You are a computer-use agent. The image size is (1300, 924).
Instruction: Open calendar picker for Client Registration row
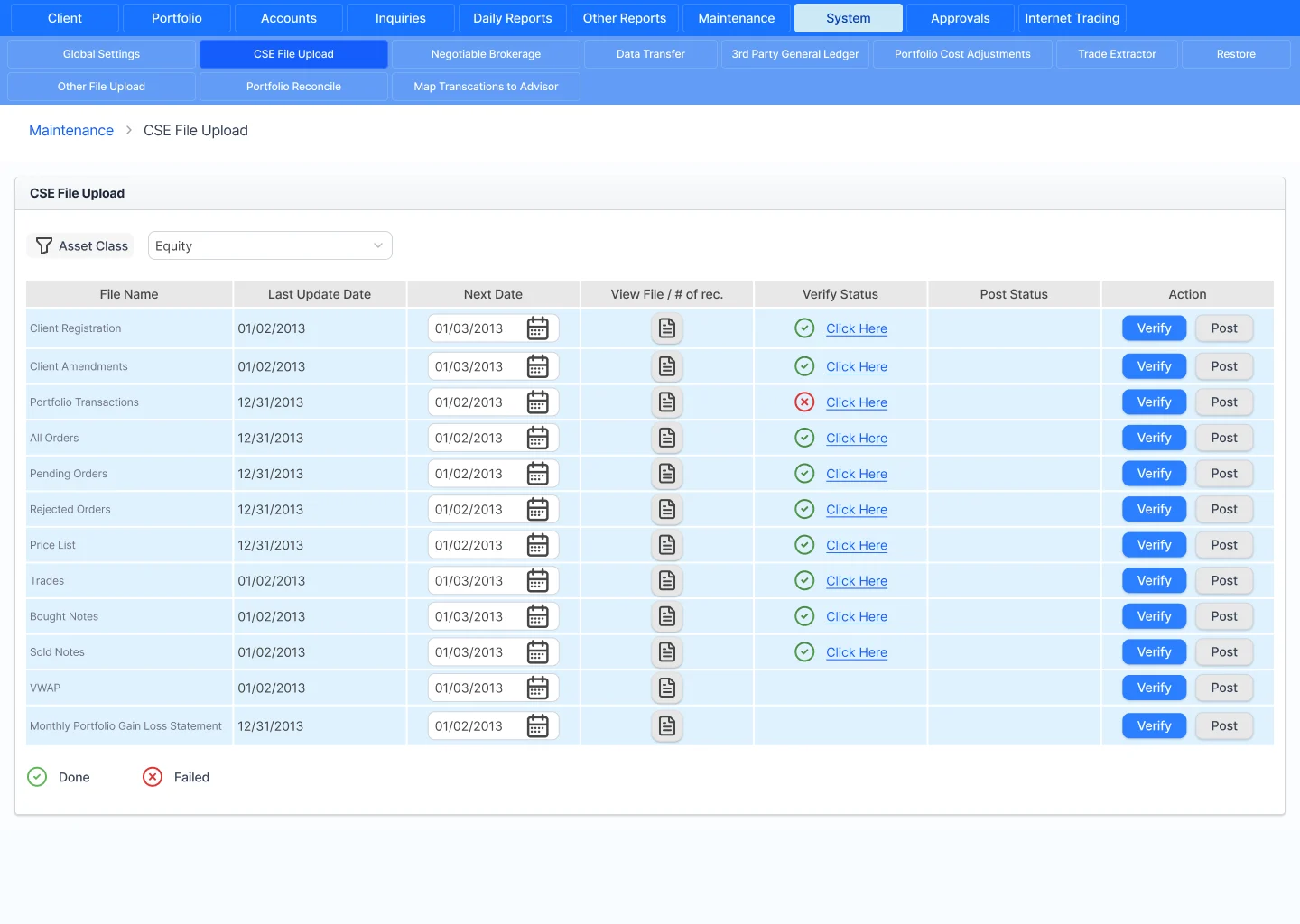click(537, 328)
